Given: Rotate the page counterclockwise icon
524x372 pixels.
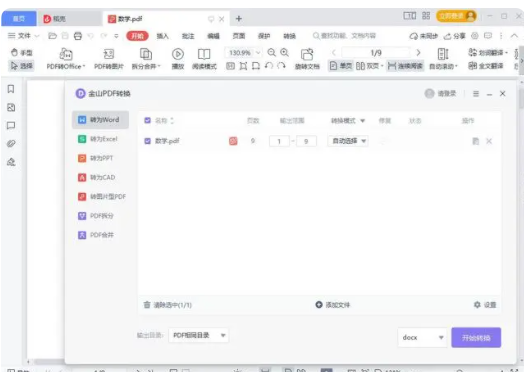Looking at the screenshot, I should click(269, 66).
